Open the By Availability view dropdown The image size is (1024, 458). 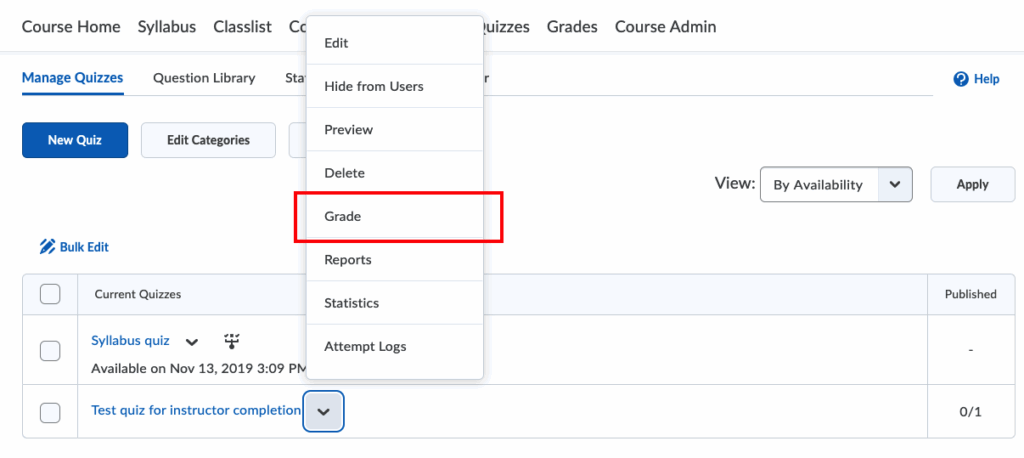(836, 184)
